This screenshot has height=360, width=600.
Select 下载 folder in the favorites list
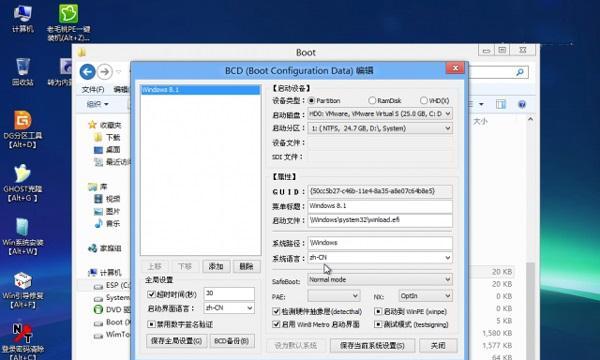[x=107, y=137]
